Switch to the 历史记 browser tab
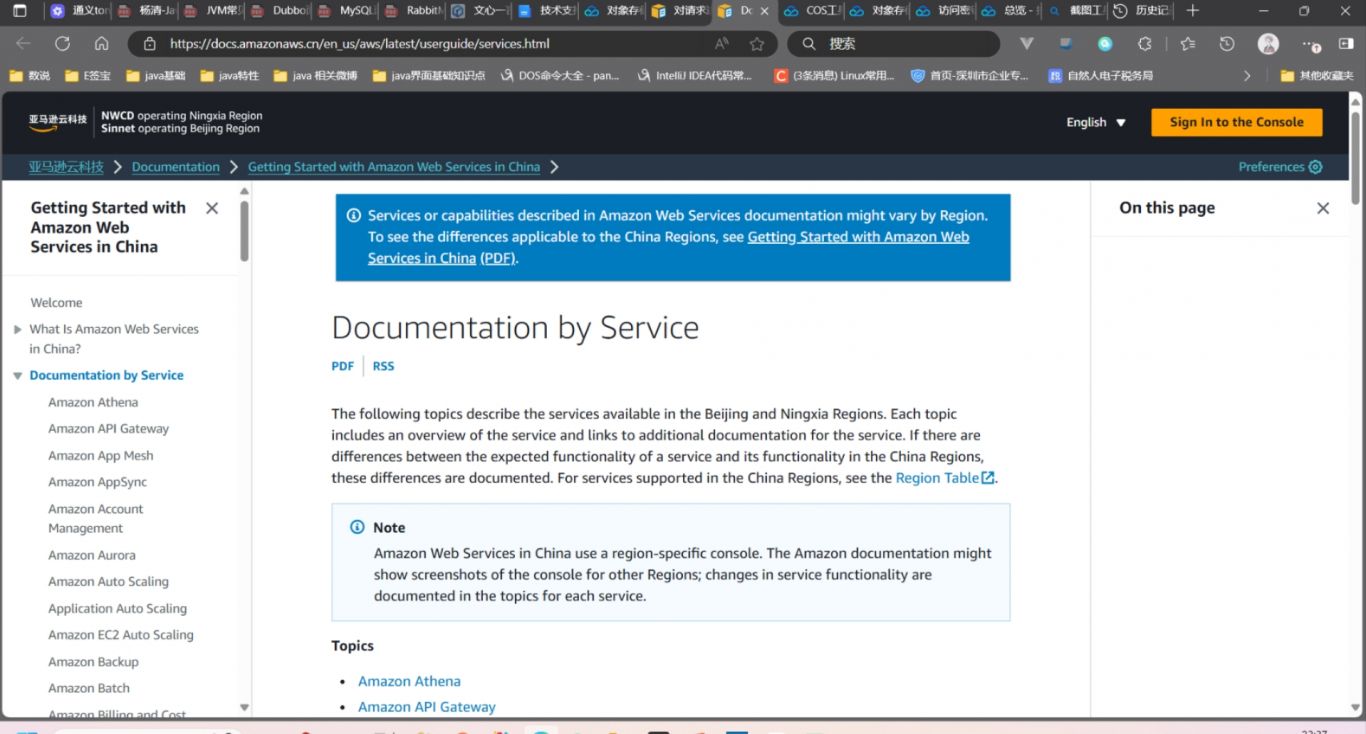 [x=1141, y=11]
